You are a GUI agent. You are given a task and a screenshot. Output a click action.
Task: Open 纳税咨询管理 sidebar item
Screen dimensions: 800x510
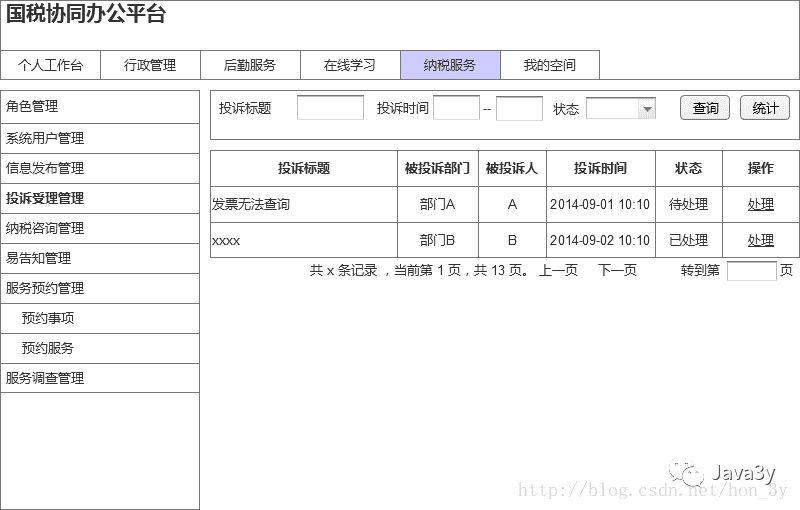[100, 228]
